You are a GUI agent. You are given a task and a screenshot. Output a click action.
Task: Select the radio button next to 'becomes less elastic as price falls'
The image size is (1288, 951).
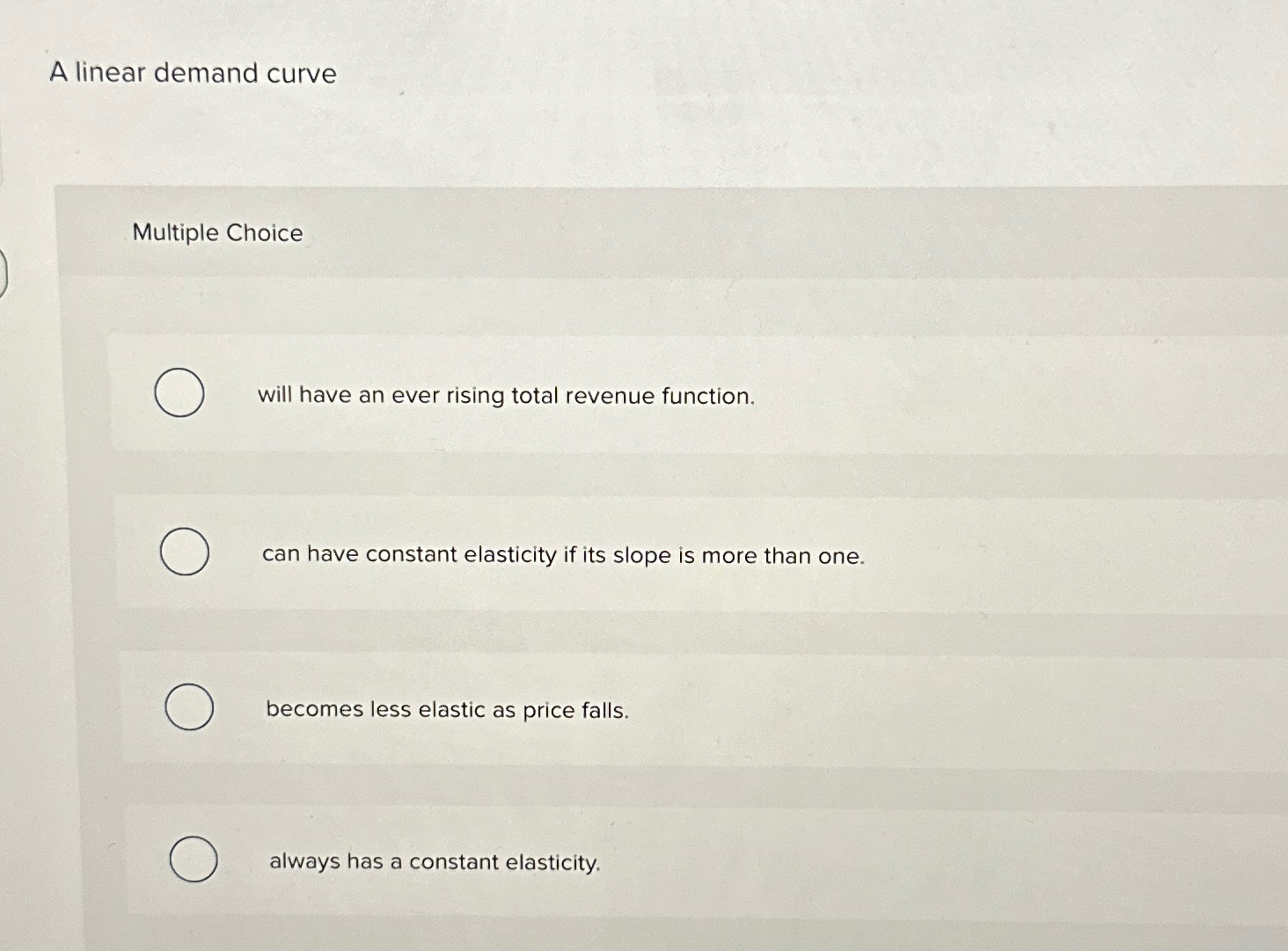pos(189,708)
